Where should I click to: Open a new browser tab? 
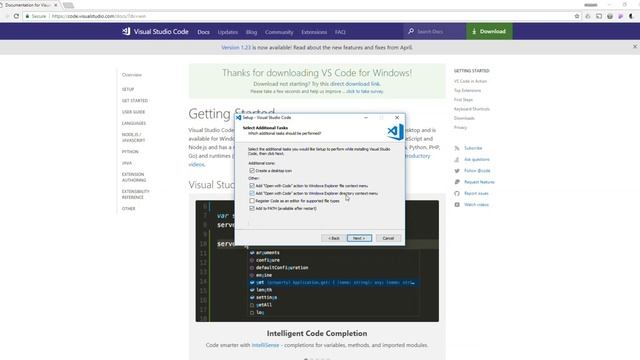tap(68, 5)
